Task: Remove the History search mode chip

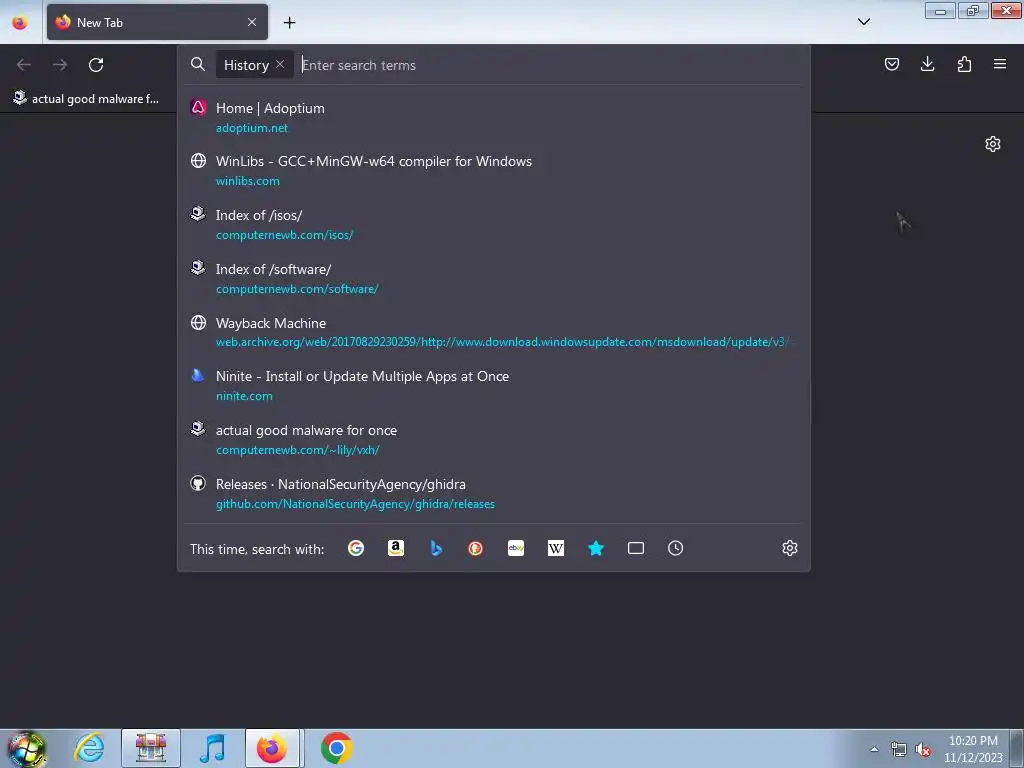Action: pos(280,64)
